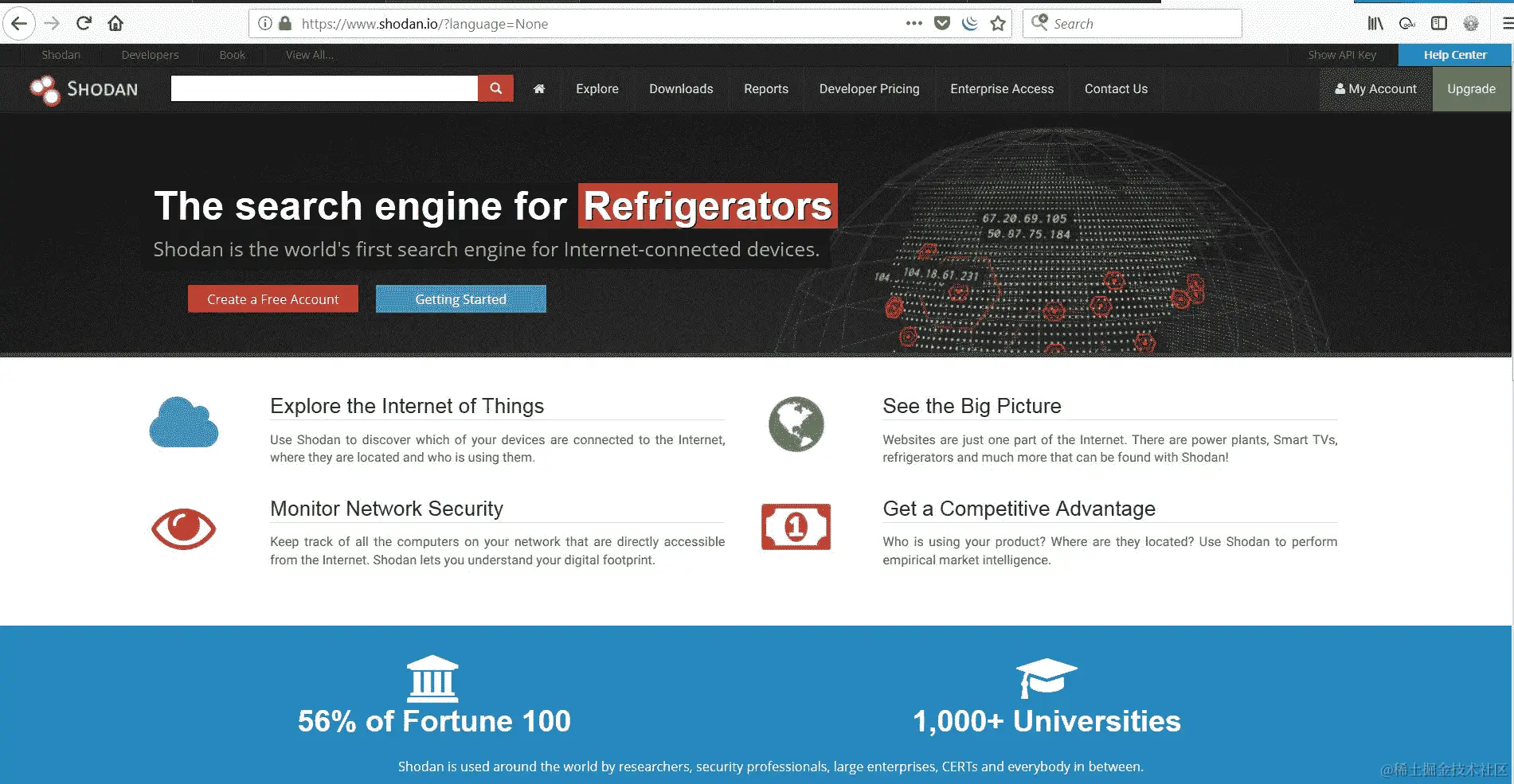Open Enterprise Access page

pos(1002,89)
